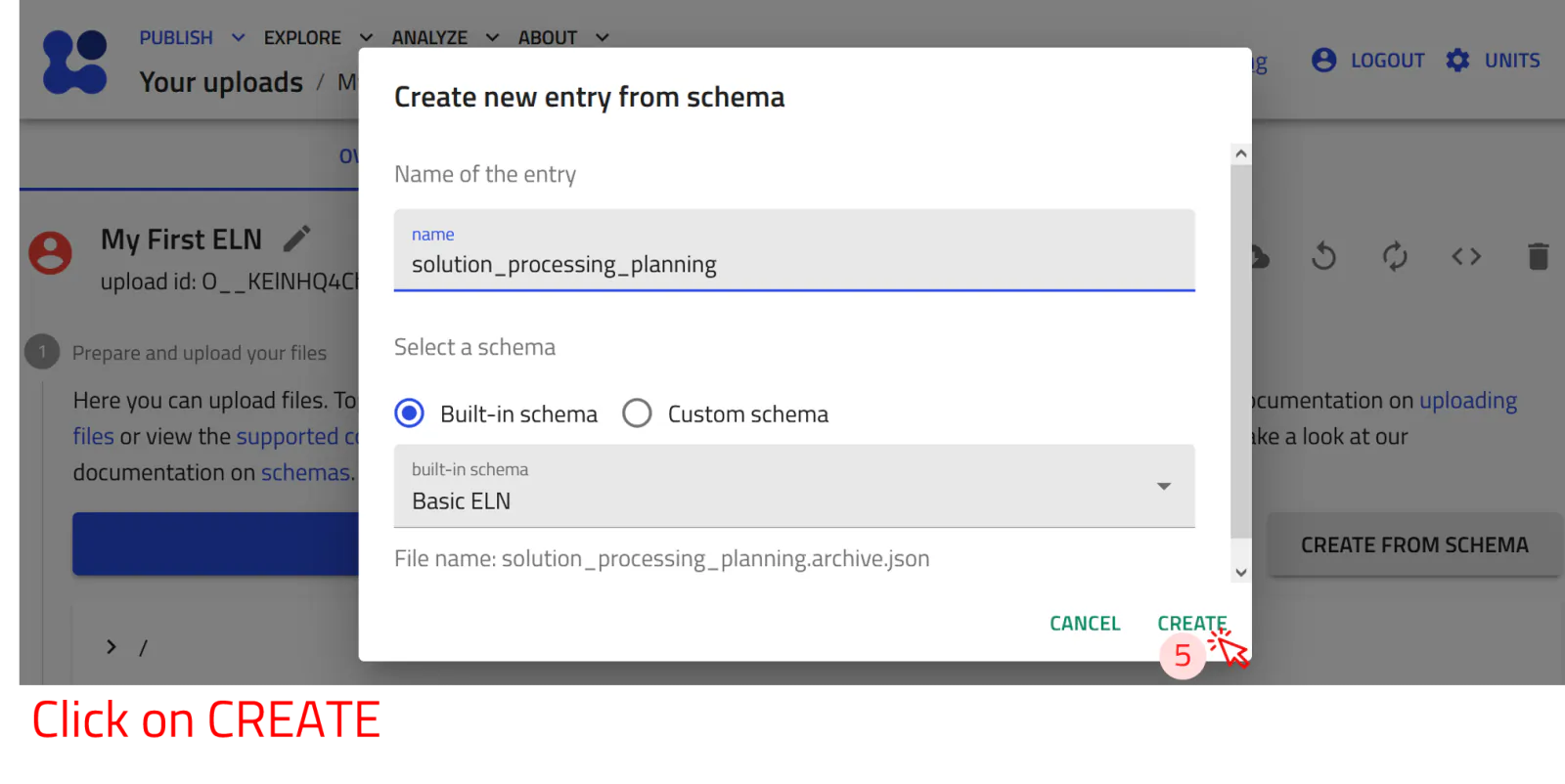The width and height of the screenshot is (1565, 784).
Task: Open the built-in schema Basic ELN dropdown
Action: click(x=794, y=486)
